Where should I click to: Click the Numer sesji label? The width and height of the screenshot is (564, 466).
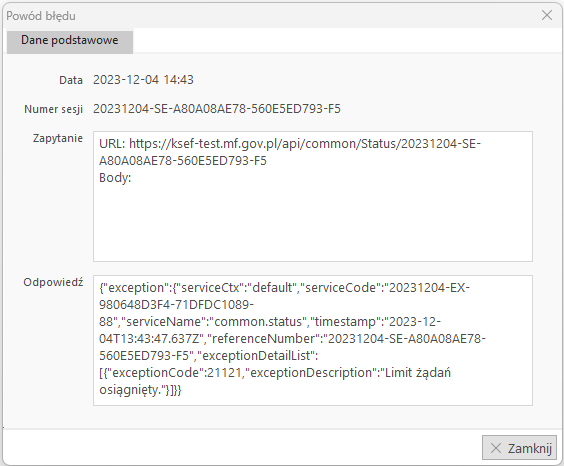(x=54, y=109)
